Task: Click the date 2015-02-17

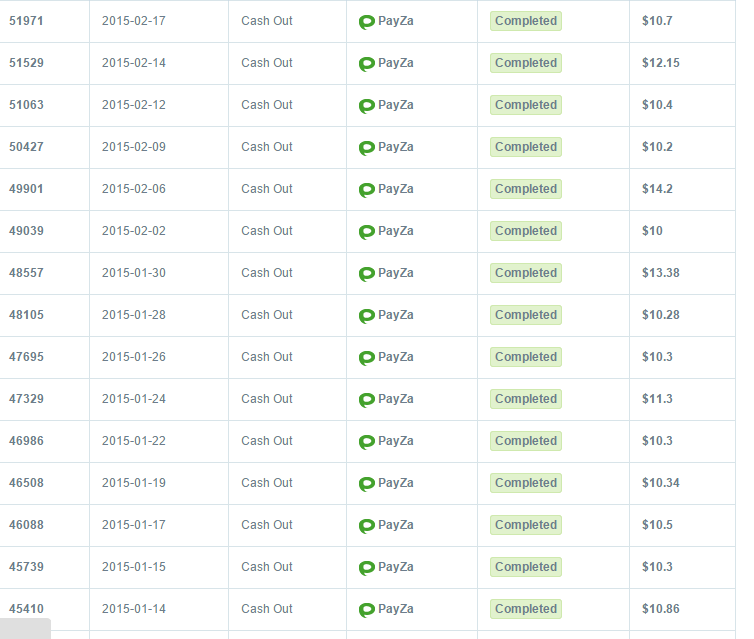Action: tap(134, 21)
